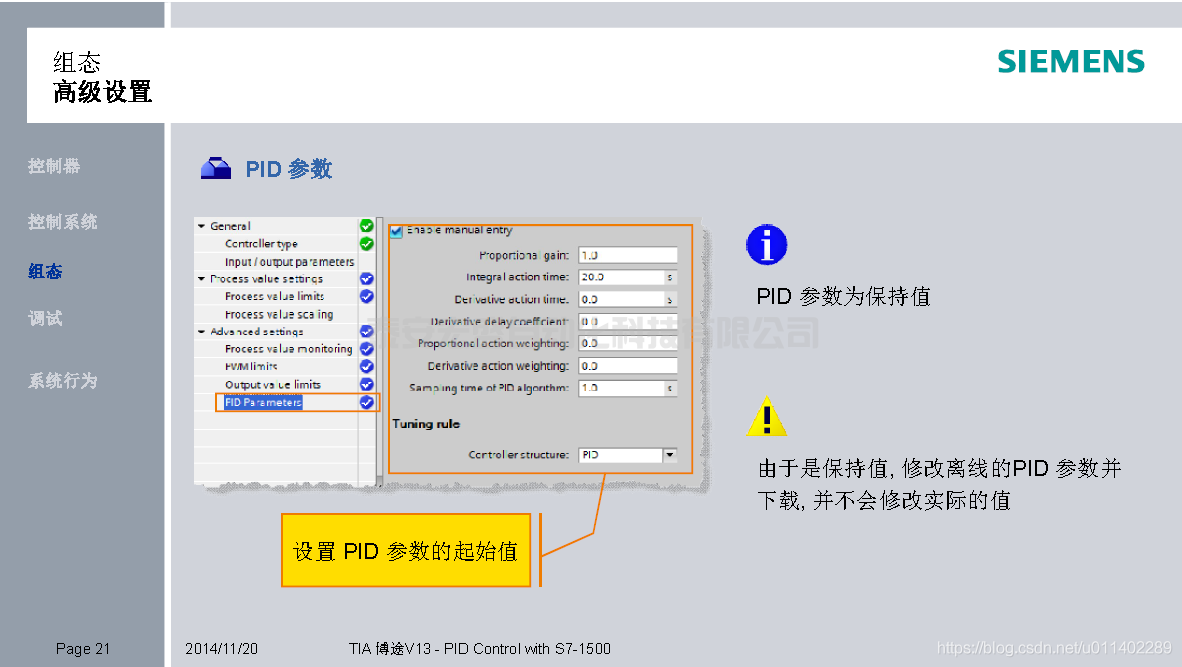Collapse the General tree section
Viewport: 1182px width, 667px height.
(201, 226)
